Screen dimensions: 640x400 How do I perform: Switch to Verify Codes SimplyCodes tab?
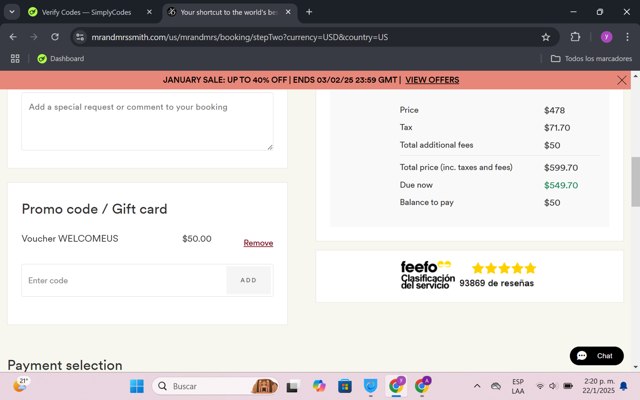click(x=86, y=12)
